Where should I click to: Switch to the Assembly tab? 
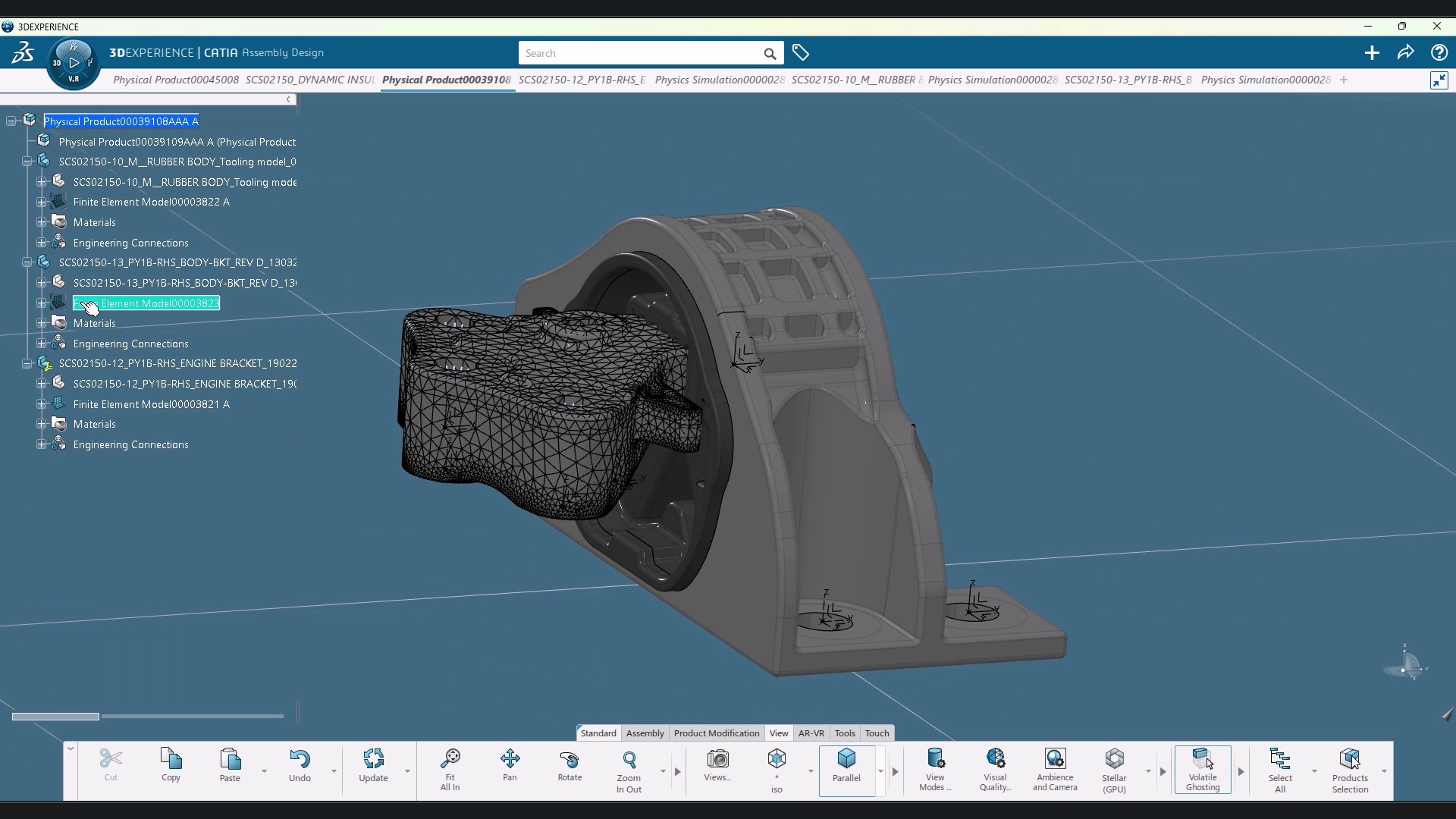[645, 733]
